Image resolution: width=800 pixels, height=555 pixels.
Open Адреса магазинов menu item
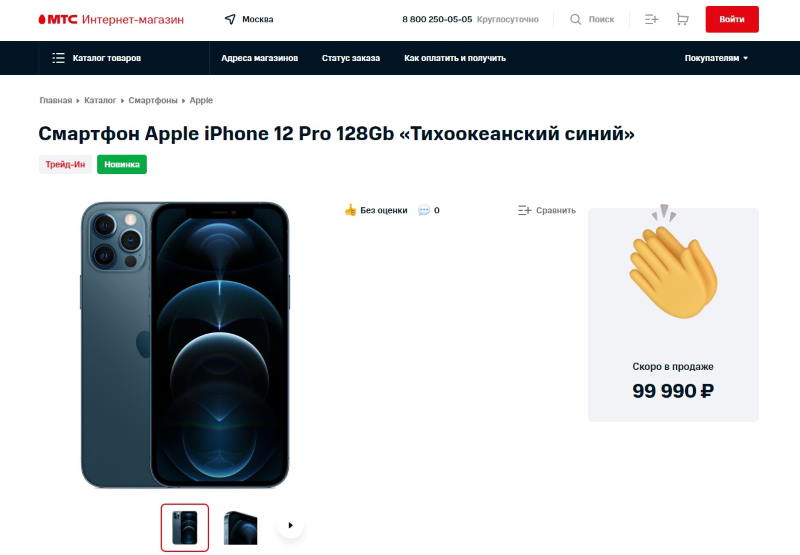click(259, 58)
